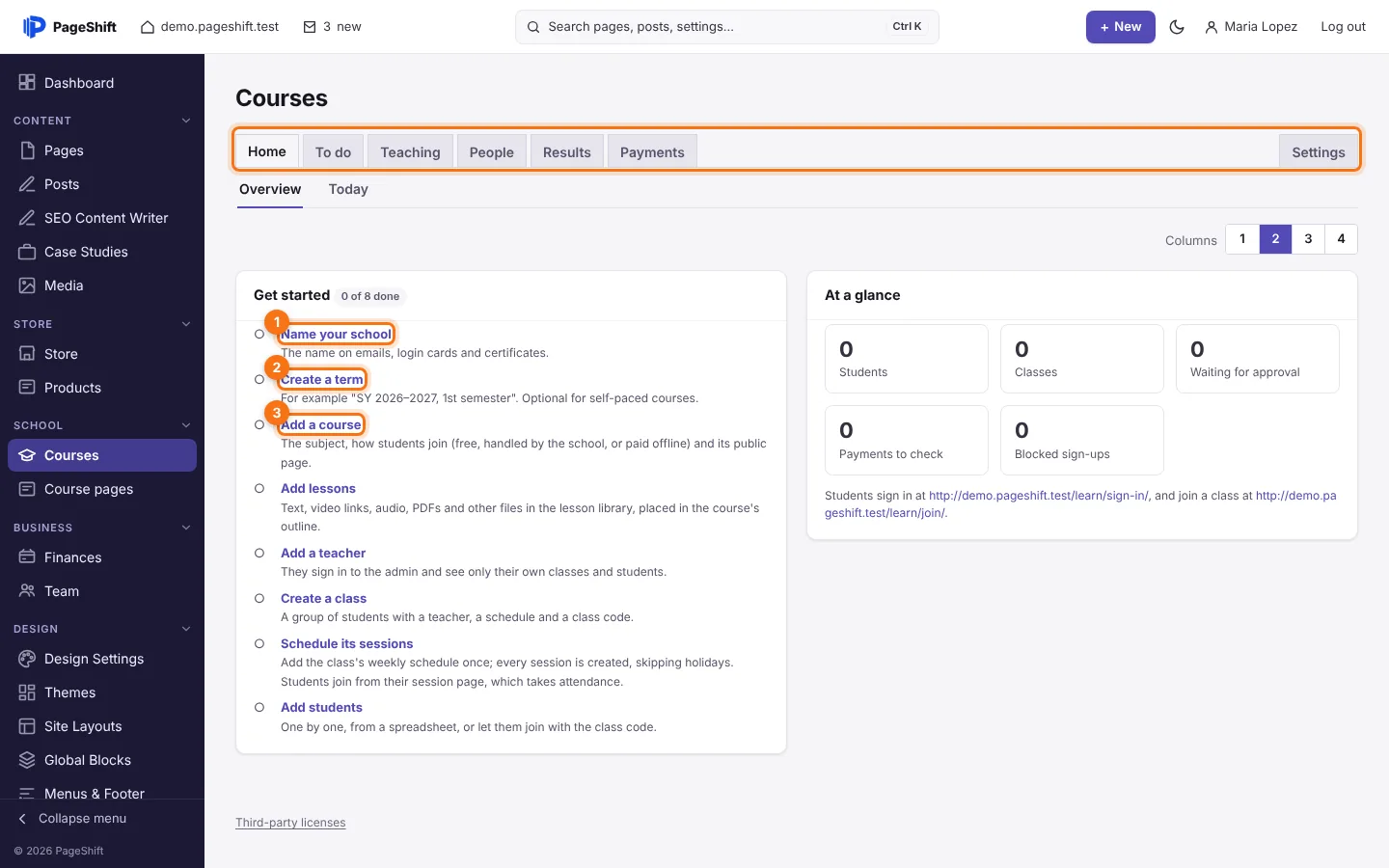Image resolution: width=1389 pixels, height=868 pixels.
Task: Open the Add lessons link
Action: point(318,489)
